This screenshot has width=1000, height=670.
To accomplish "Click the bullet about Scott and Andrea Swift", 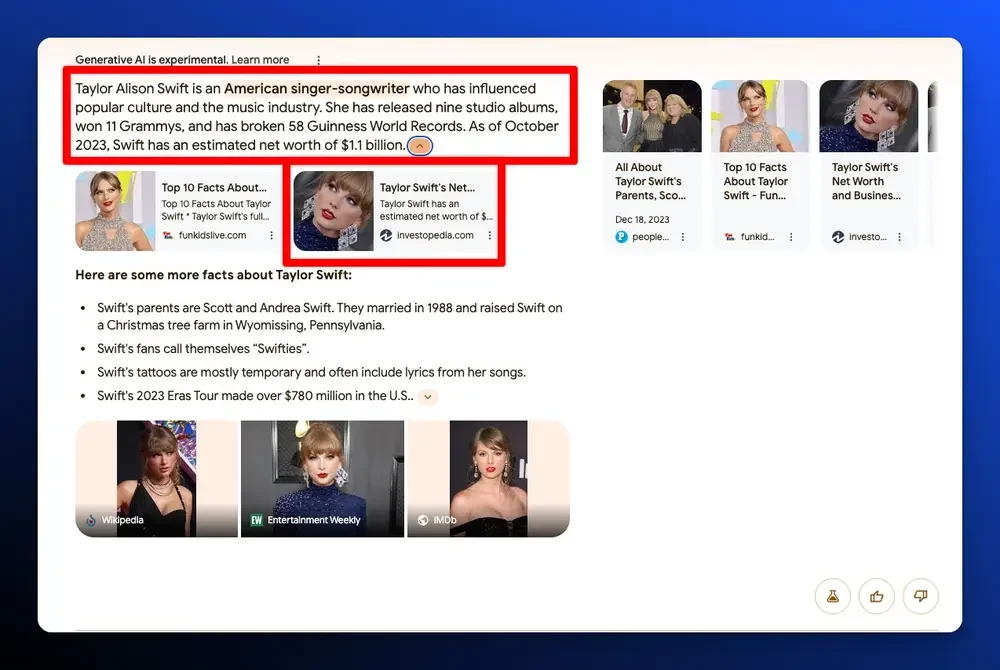I will pyautogui.click(x=330, y=316).
